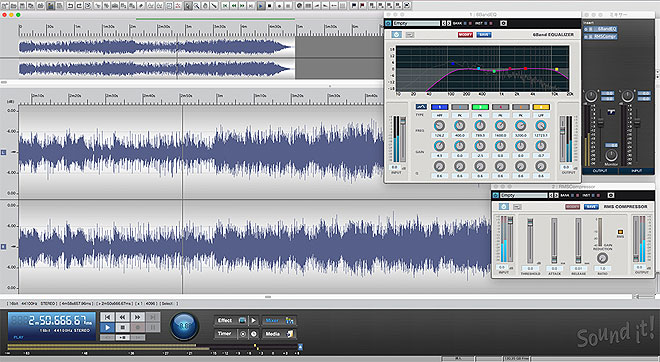Toggle the EQ curve display button left of the band buttons
This screenshot has width=660, height=362.
click(x=421, y=107)
